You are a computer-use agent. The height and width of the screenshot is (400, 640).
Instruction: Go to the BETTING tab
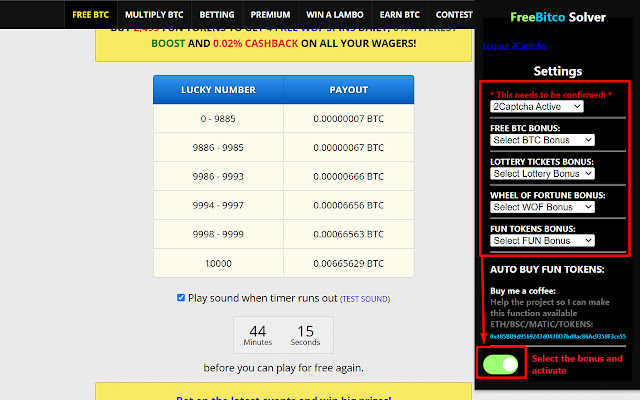pos(217,15)
